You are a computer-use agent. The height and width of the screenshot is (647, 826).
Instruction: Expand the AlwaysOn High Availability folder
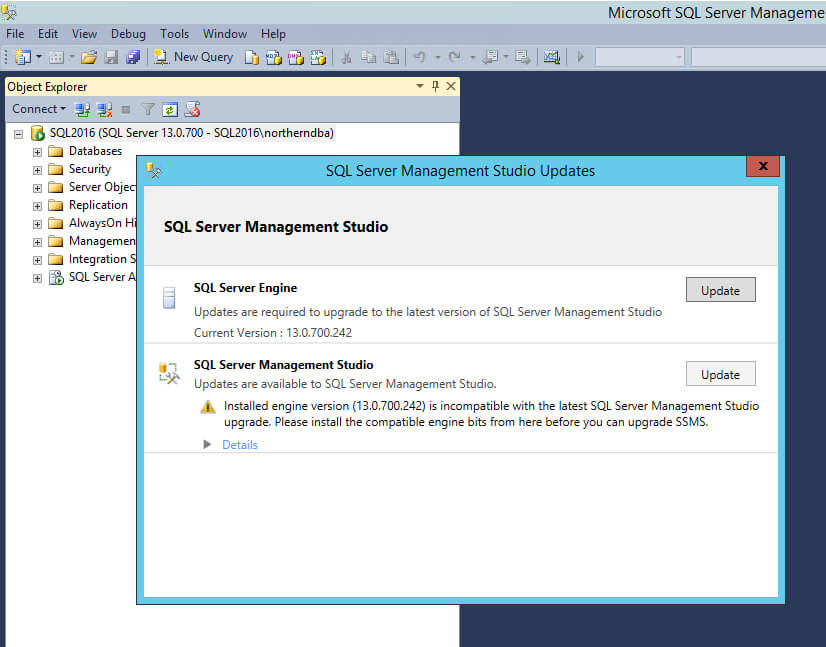(37, 224)
